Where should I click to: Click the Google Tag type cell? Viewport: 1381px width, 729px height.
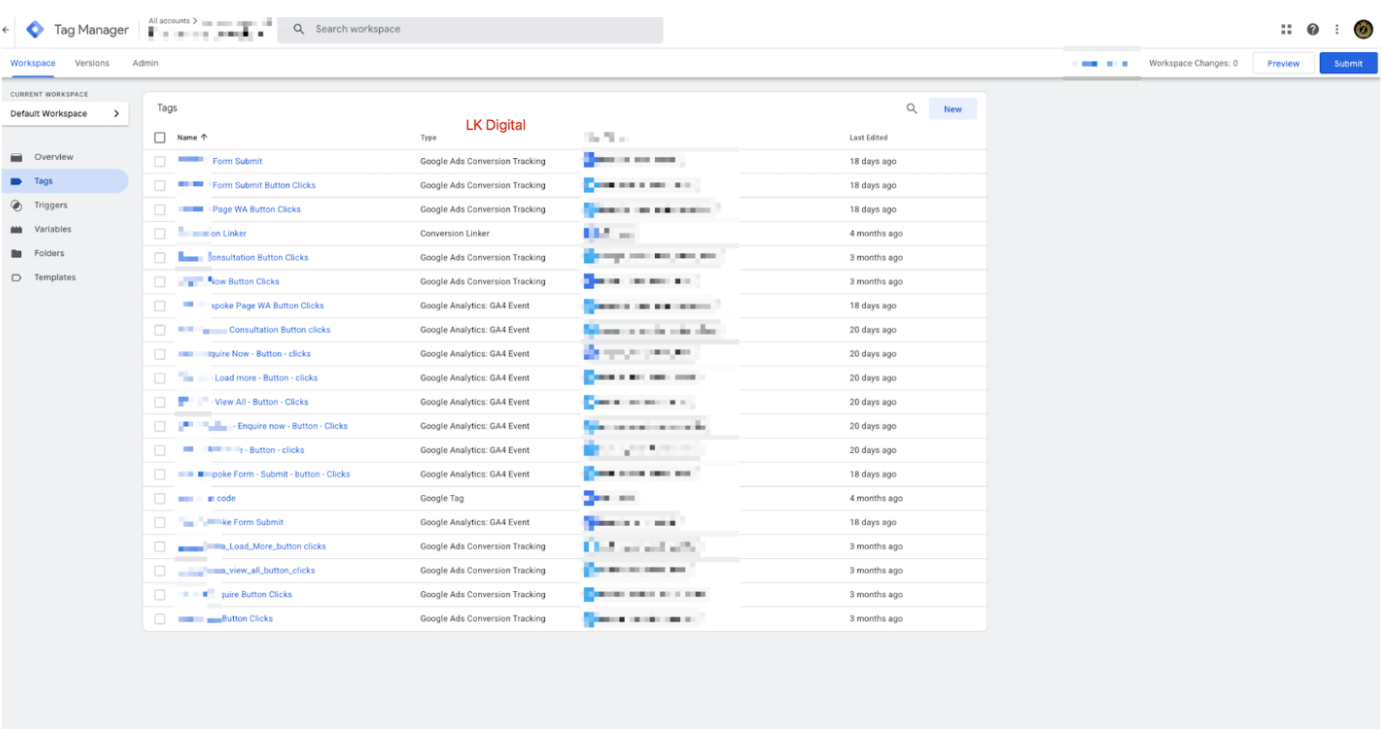click(442, 498)
